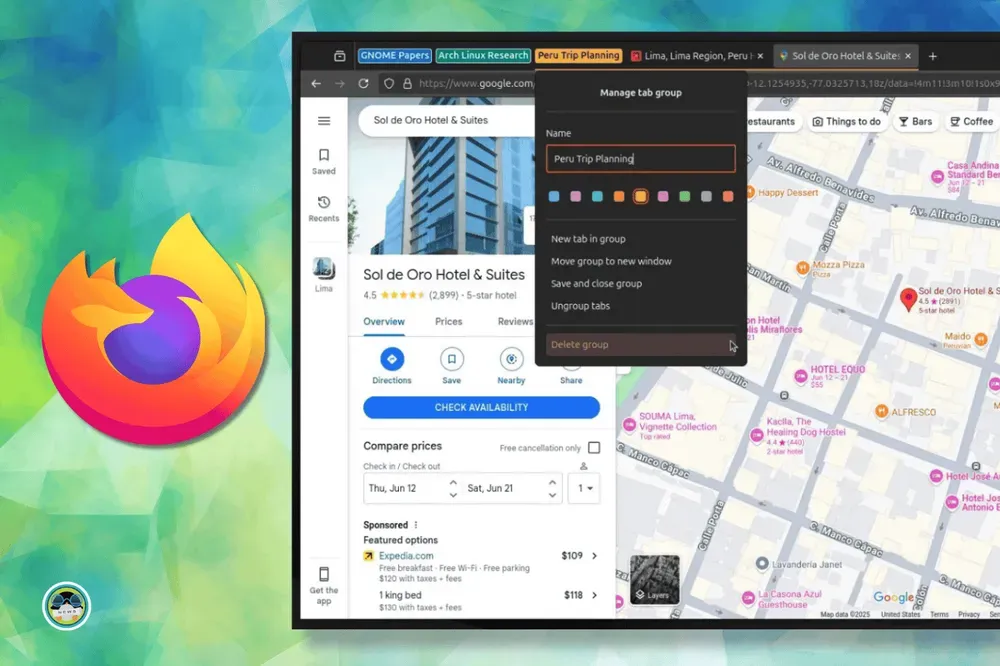Expand the 1 king bed $118 option
The height and width of the screenshot is (666, 1000).
click(x=595, y=595)
